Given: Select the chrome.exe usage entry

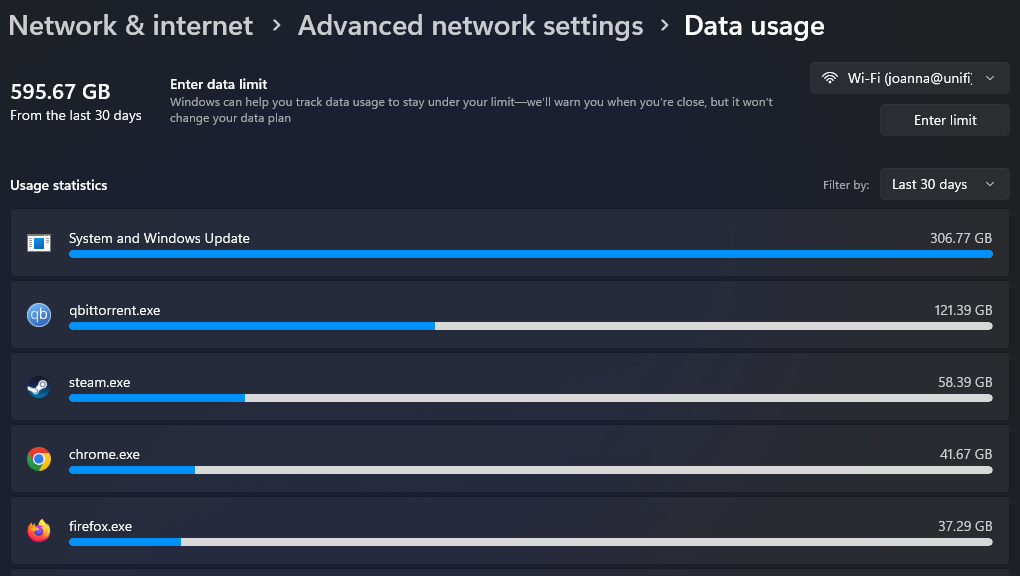Looking at the screenshot, I should pos(510,459).
